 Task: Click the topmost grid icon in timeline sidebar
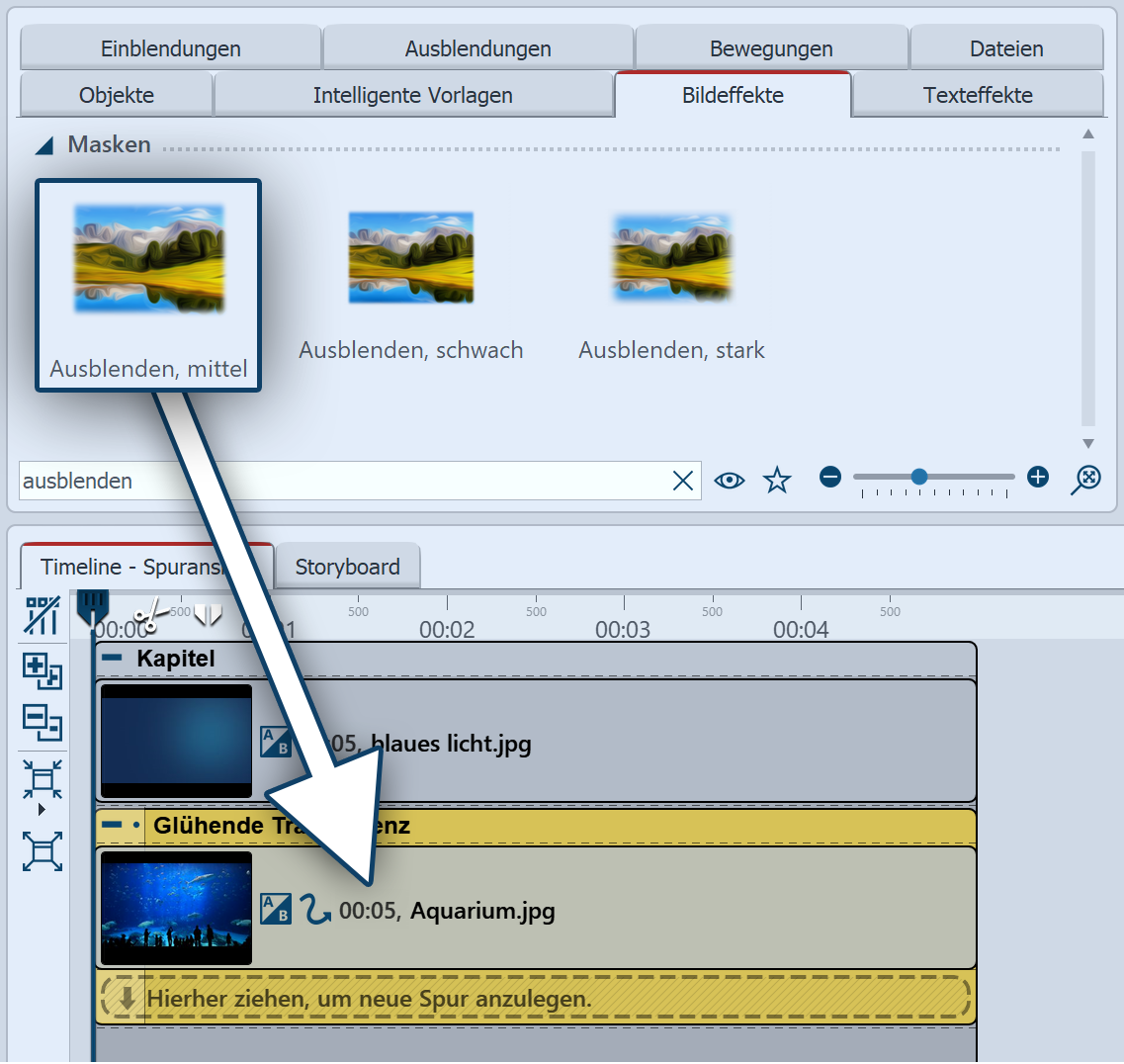[43, 615]
